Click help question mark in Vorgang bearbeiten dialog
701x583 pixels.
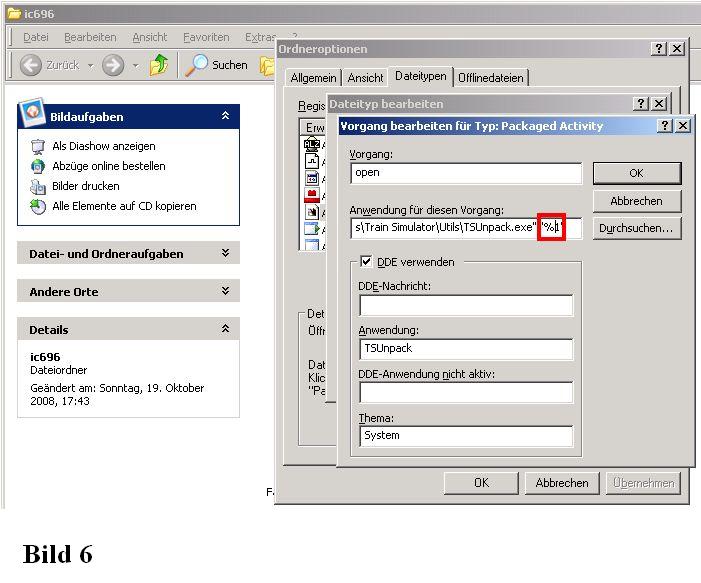664,126
